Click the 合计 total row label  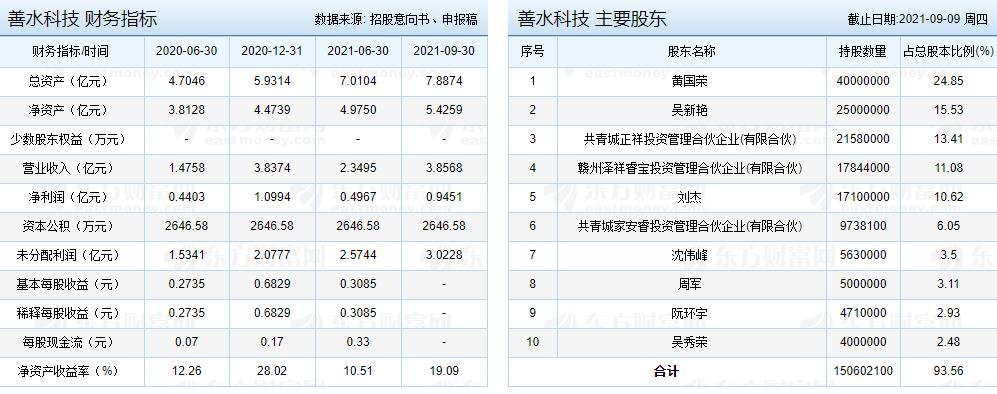click(666, 372)
